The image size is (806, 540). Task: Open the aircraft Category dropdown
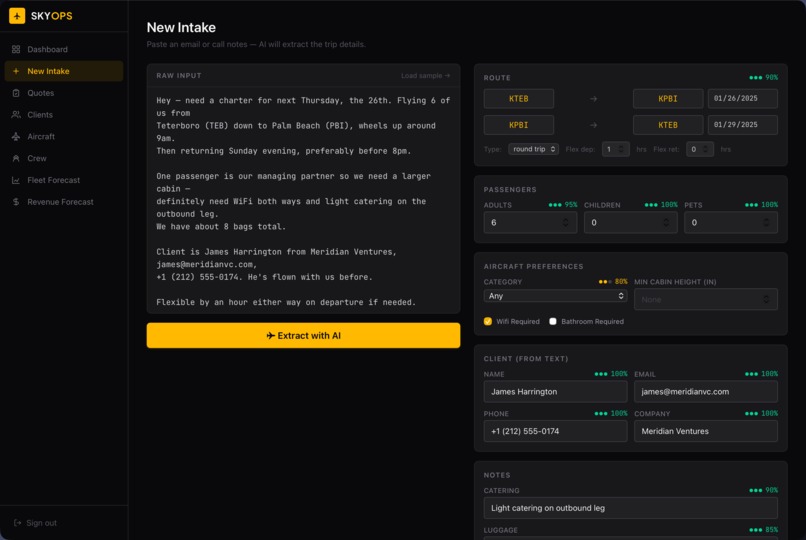pyautogui.click(x=555, y=296)
